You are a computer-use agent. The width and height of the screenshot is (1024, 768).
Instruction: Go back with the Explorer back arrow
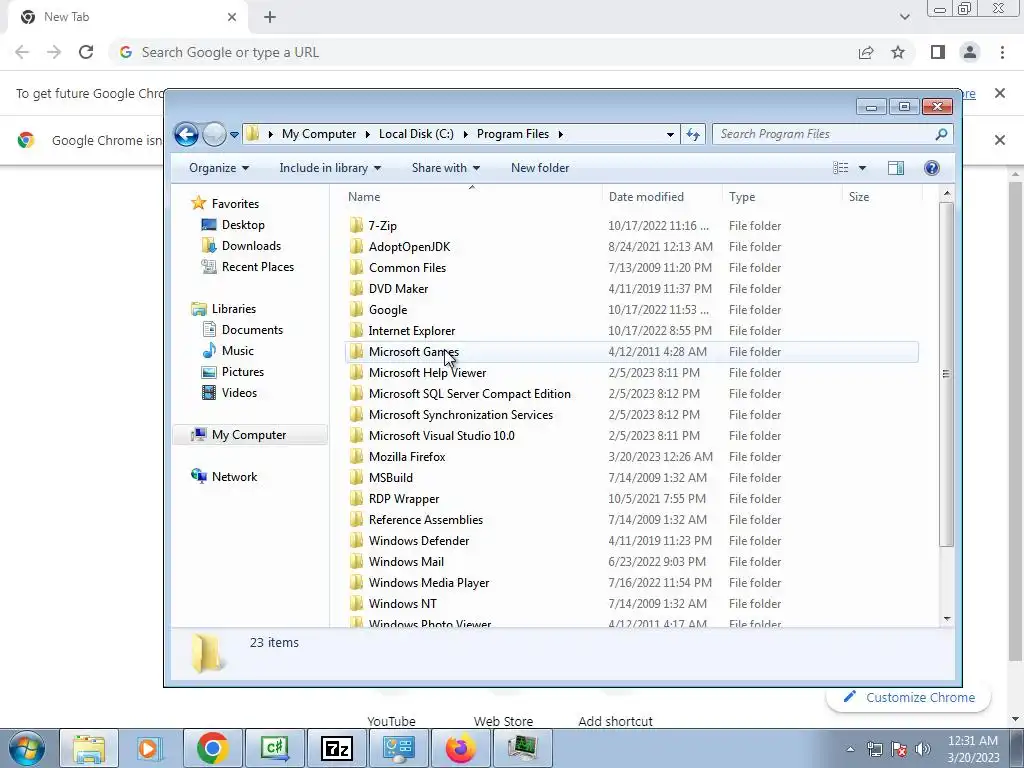(x=186, y=135)
